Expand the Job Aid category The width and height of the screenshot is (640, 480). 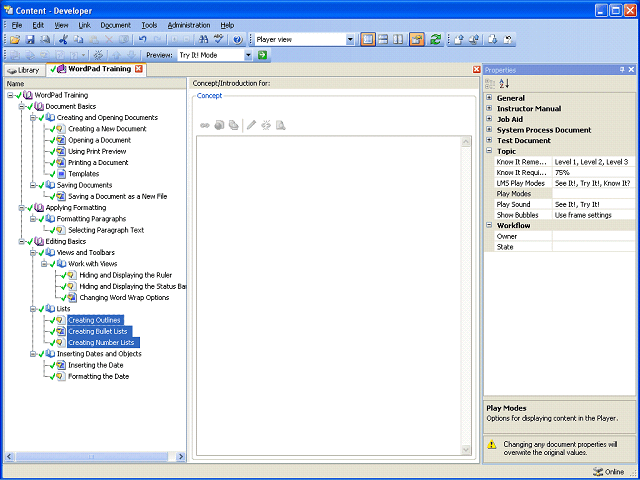pyautogui.click(x=489, y=119)
